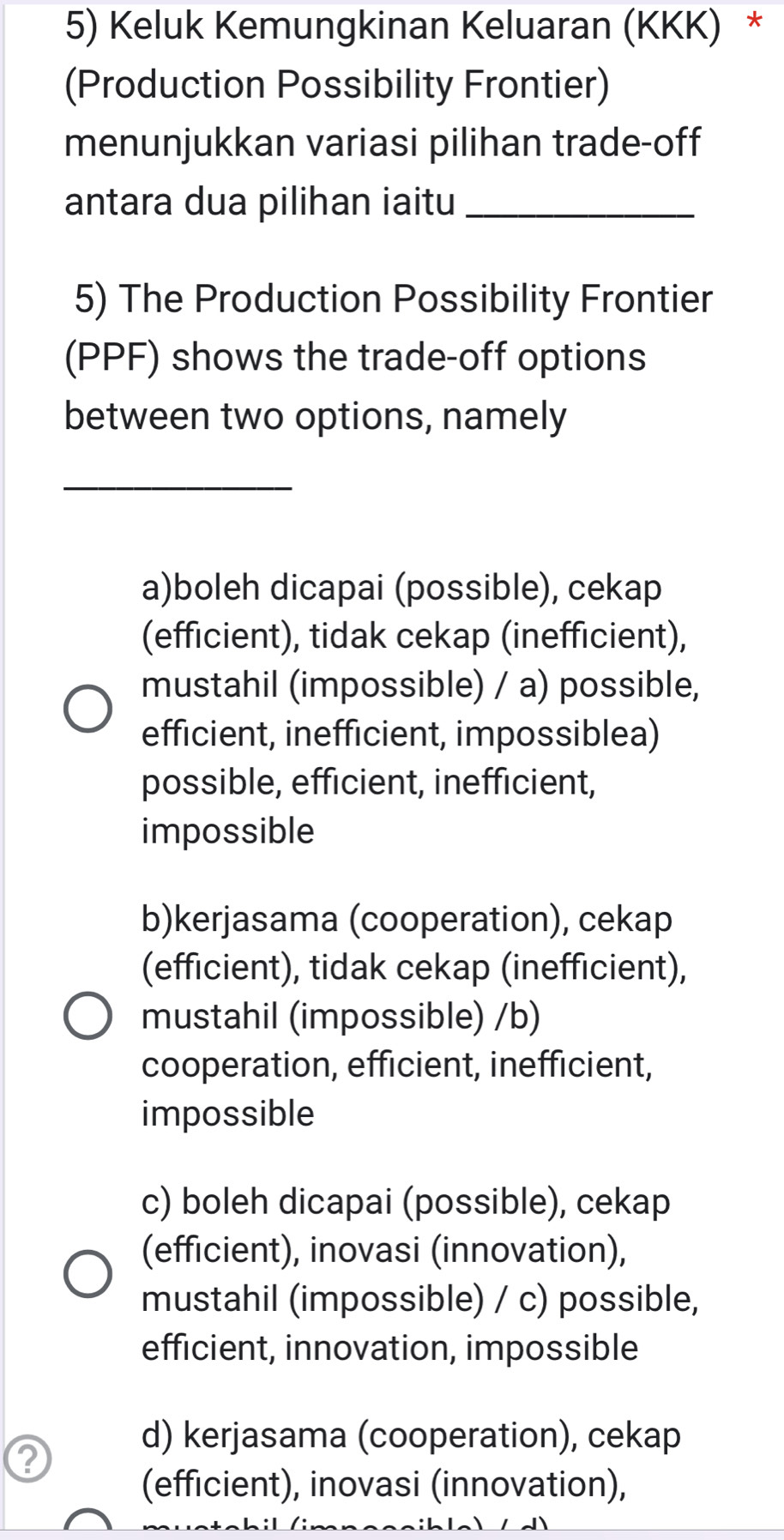The height and width of the screenshot is (1540, 784).
Task: Click option label 'b)kerjasama (cooperation), cekap'
Action: point(407,919)
